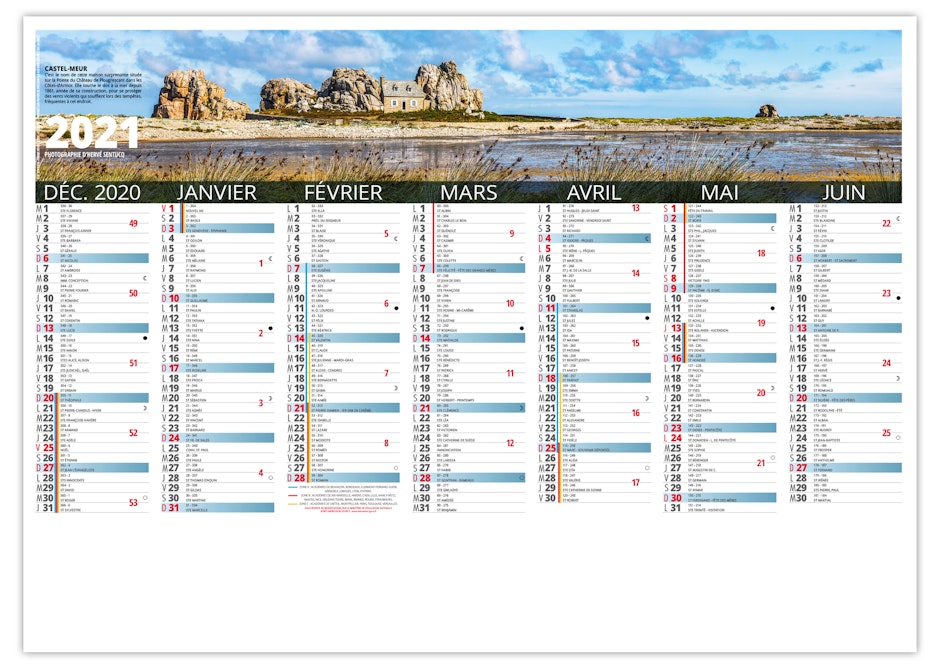The width and height of the screenshot is (940, 669).
Task: Select S 1 in the Mai column
Action: tap(719, 208)
